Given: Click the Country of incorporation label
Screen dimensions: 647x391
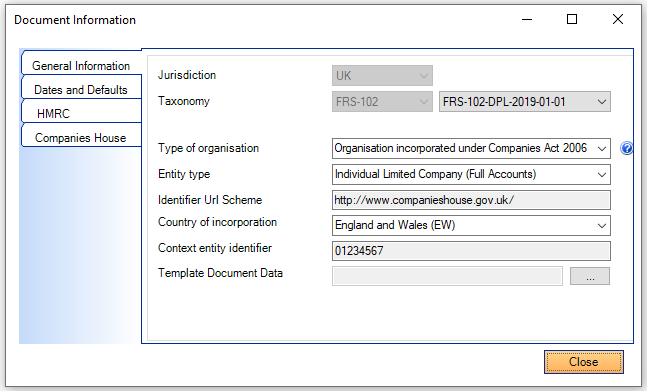Looking at the screenshot, I should [217, 222].
